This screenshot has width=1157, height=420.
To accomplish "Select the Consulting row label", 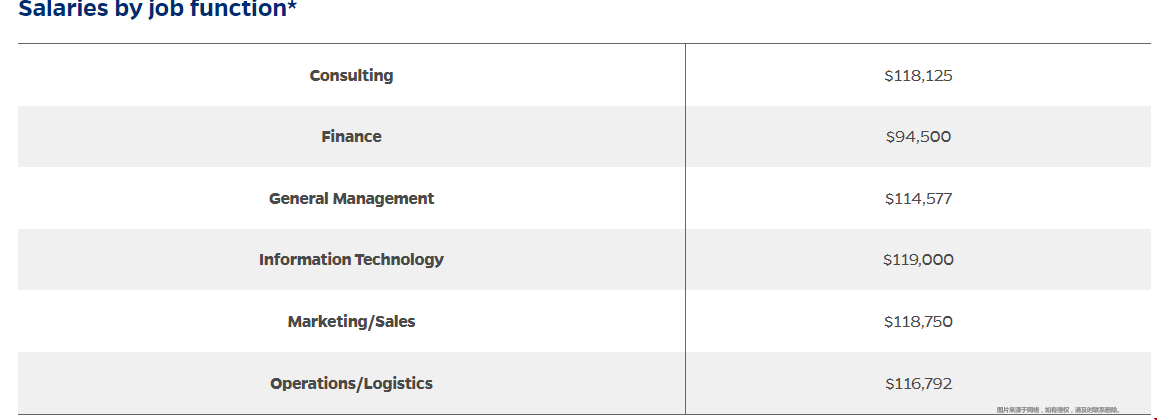I will (x=351, y=75).
